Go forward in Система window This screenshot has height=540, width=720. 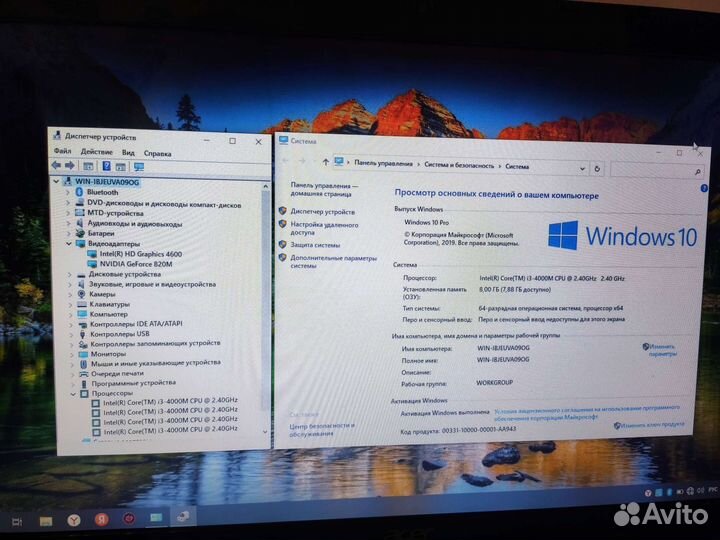point(302,161)
